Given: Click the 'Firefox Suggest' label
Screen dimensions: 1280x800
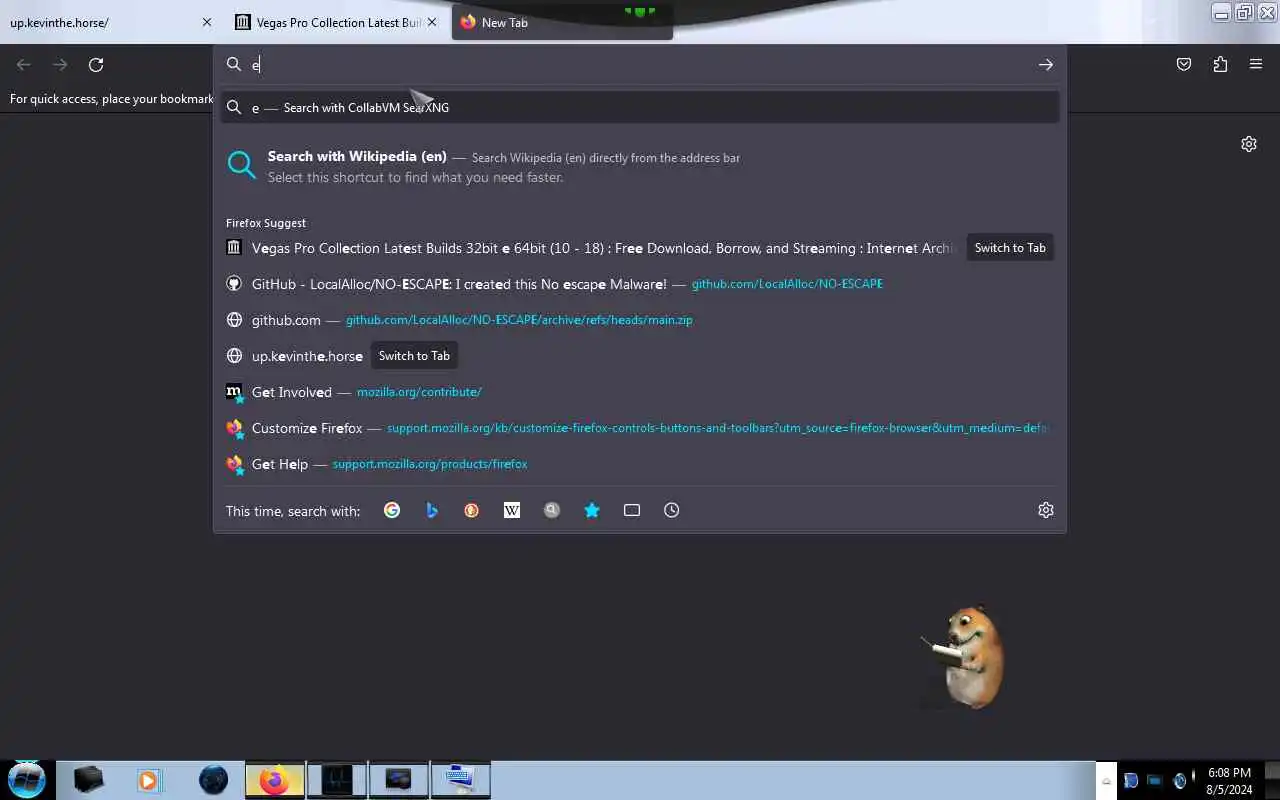Looking at the screenshot, I should coord(266,223).
